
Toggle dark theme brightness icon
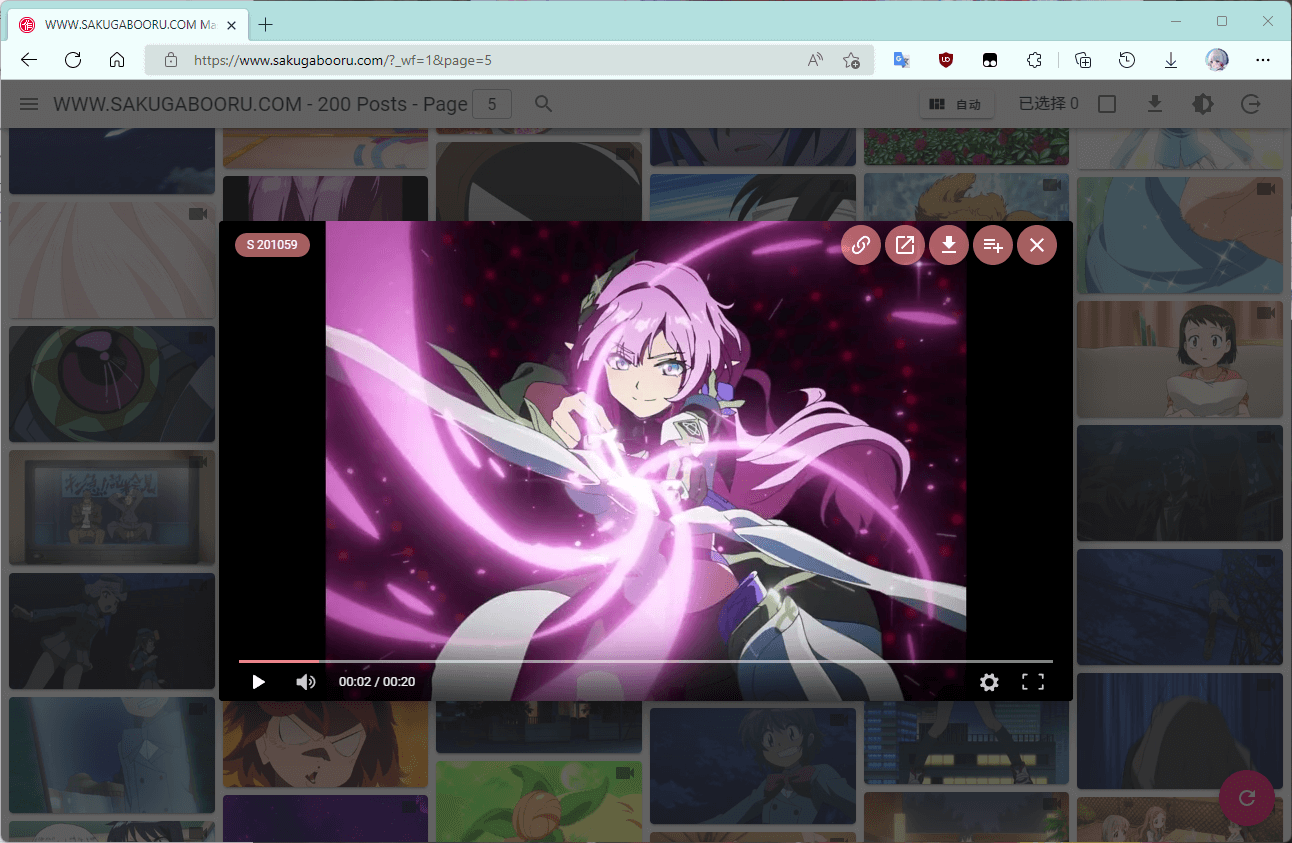tap(1203, 104)
